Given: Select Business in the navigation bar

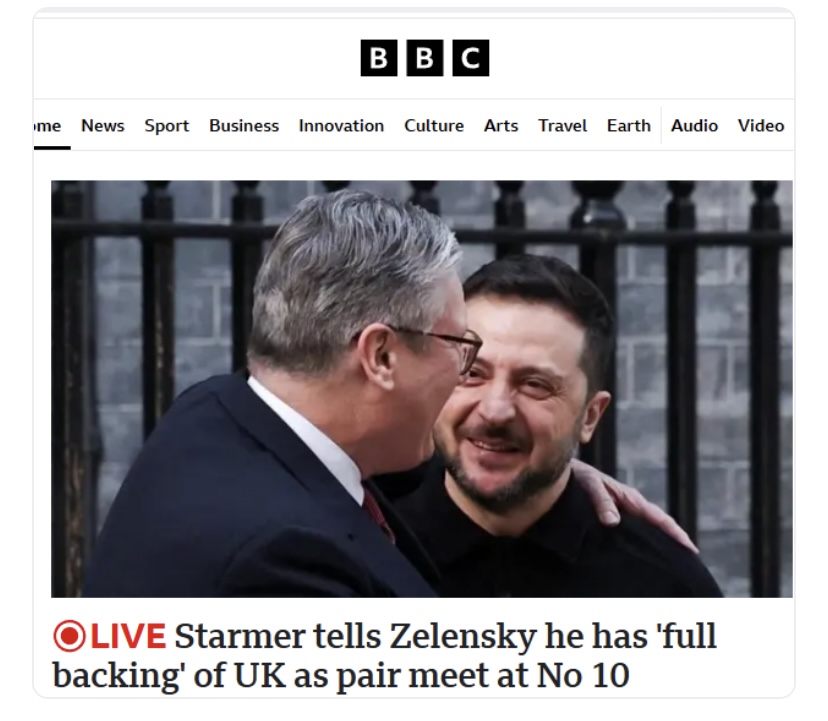Looking at the screenshot, I should [244, 126].
